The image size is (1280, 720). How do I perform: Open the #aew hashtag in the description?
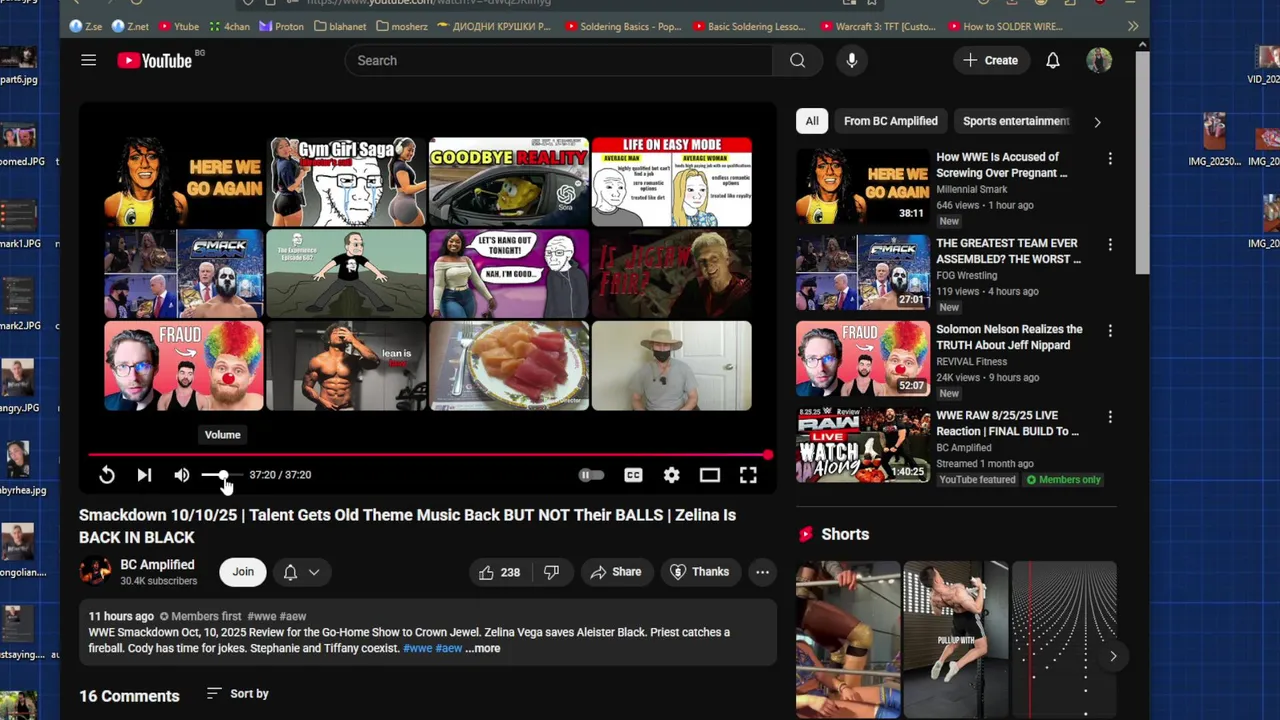pos(449,649)
